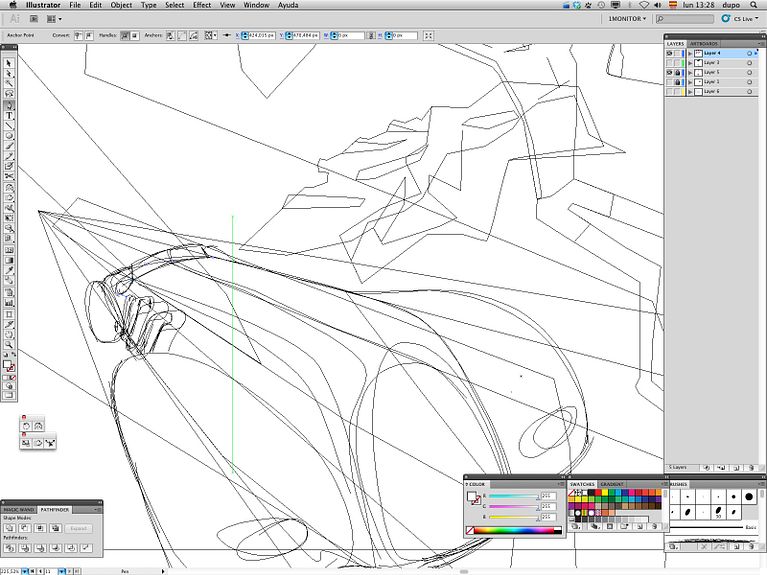Expand Layer 4 disclosure triangle
This screenshot has height=575, width=767.
pos(689,54)
